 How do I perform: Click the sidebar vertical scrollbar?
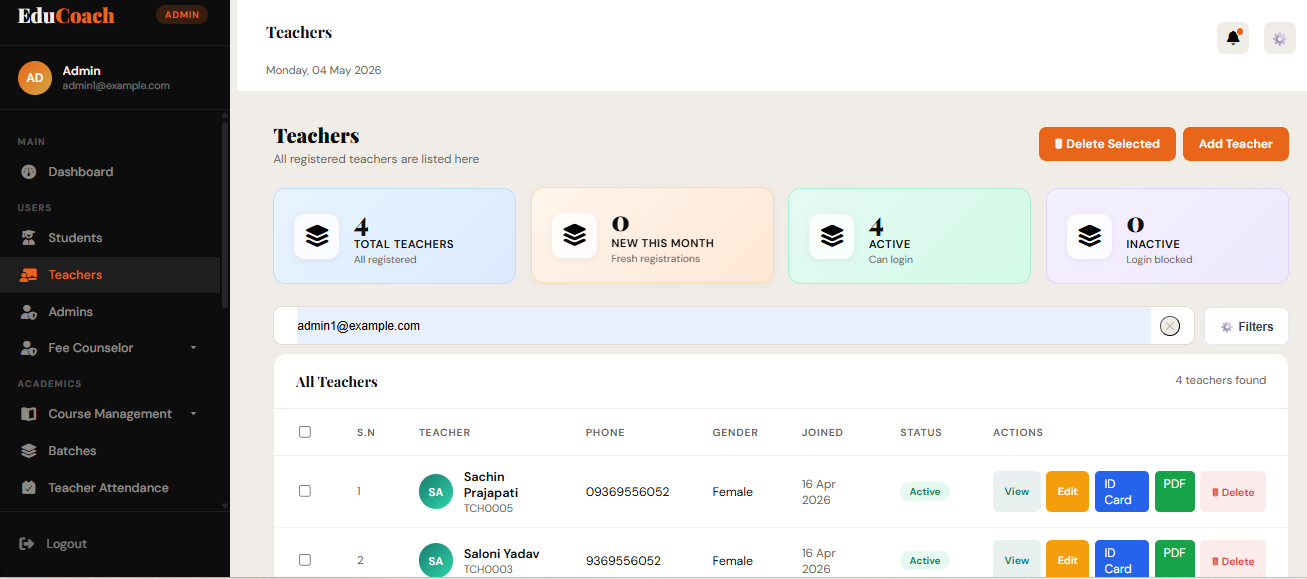[225, 215]
